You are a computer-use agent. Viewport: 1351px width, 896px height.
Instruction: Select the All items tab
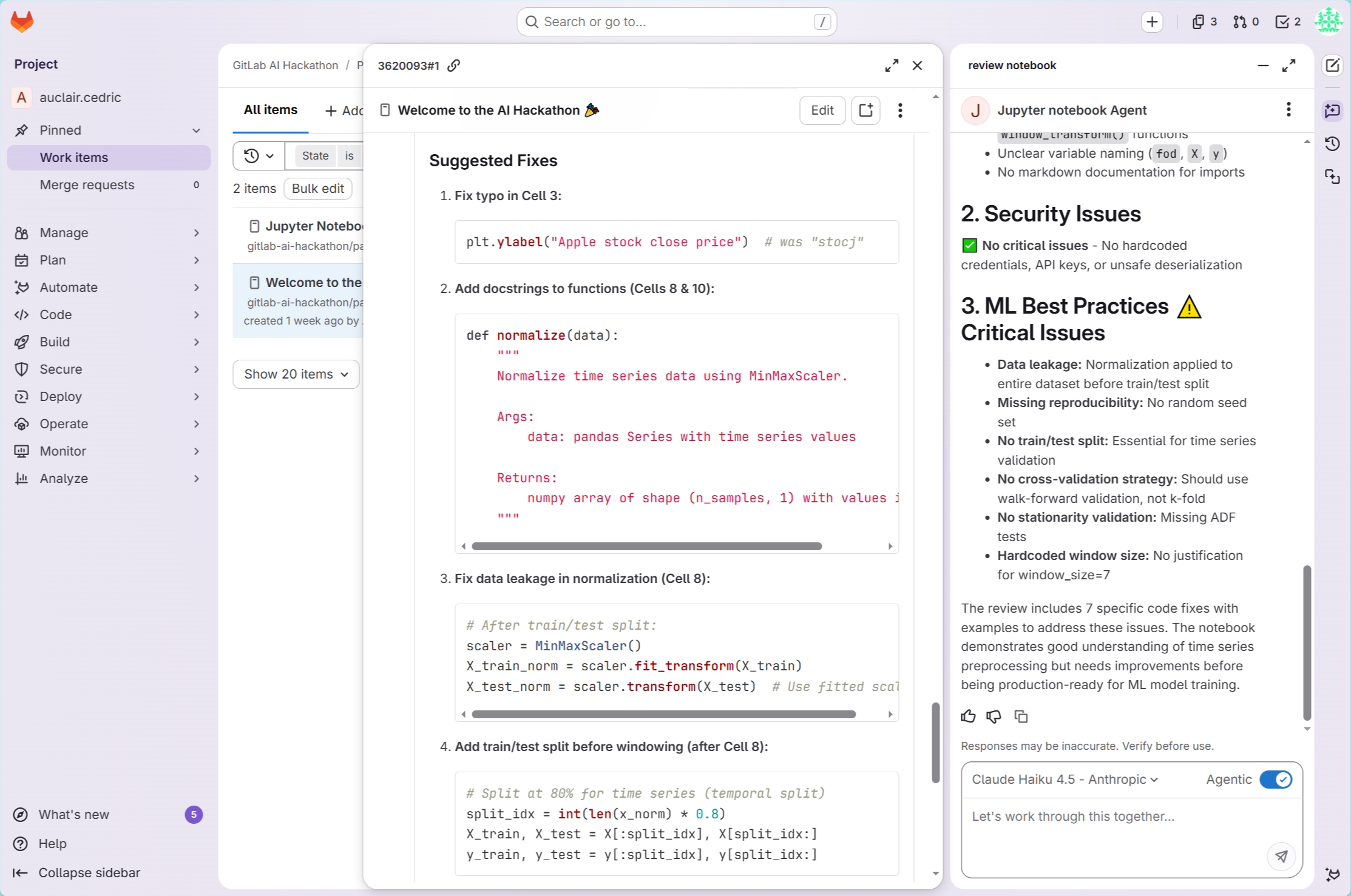270,110
